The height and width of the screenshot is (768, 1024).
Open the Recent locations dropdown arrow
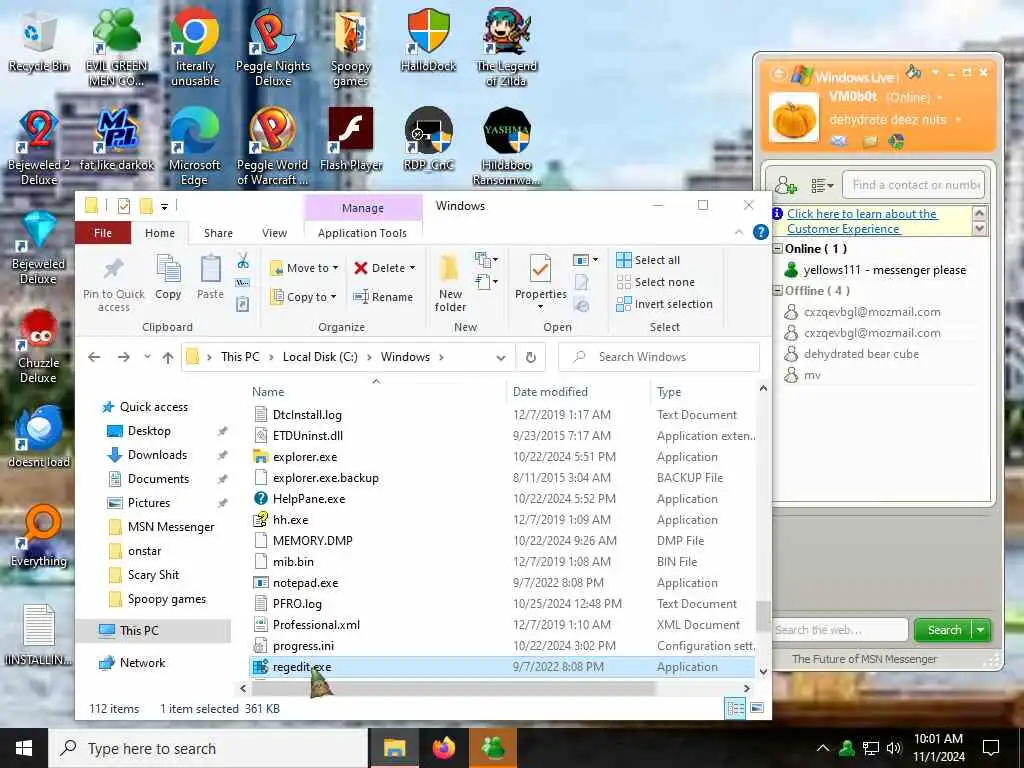click(x=148, y=357)
